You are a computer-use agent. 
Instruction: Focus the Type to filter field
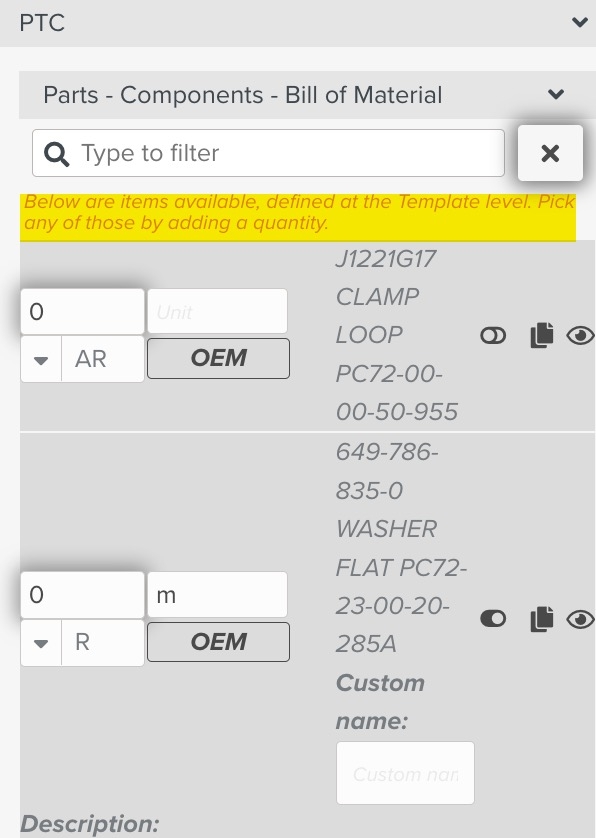[x=268, y=153]
